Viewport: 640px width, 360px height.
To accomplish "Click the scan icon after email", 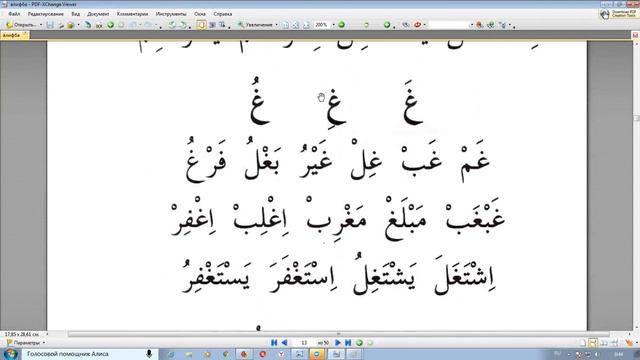I will tap(88, 25).
